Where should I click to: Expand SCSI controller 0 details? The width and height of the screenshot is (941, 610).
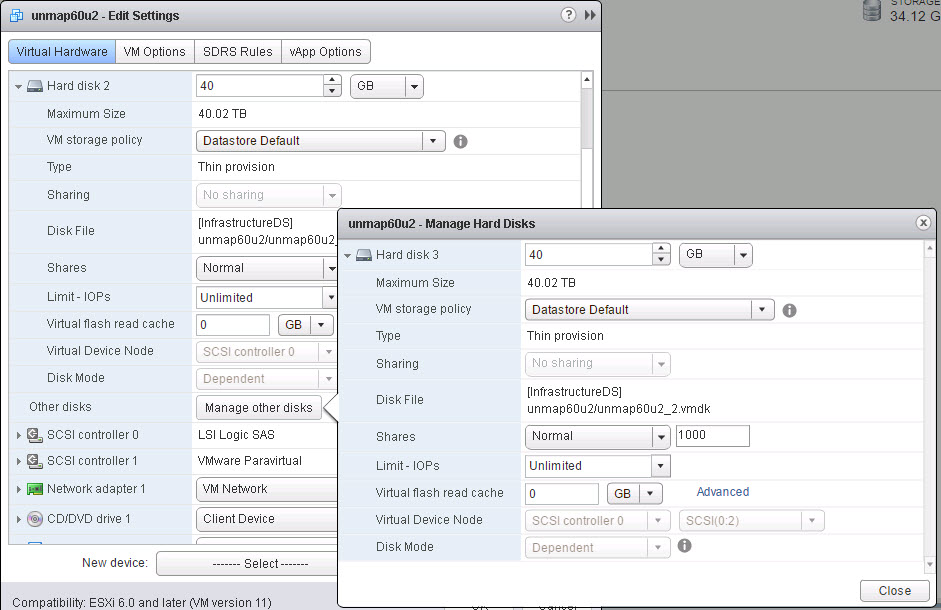[19, 435]
